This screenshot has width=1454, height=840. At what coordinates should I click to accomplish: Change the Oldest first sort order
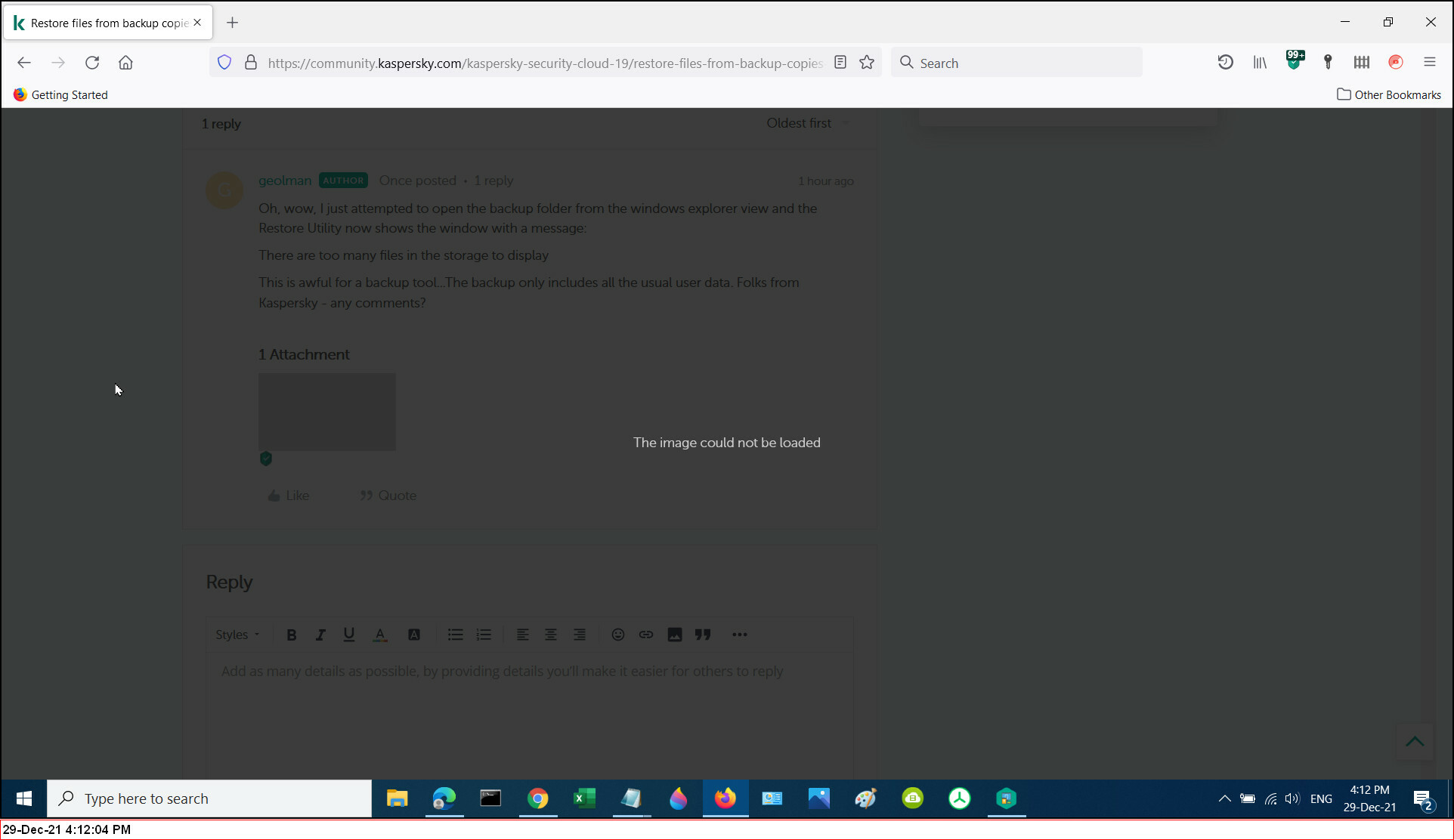click(x=808, y=123)
